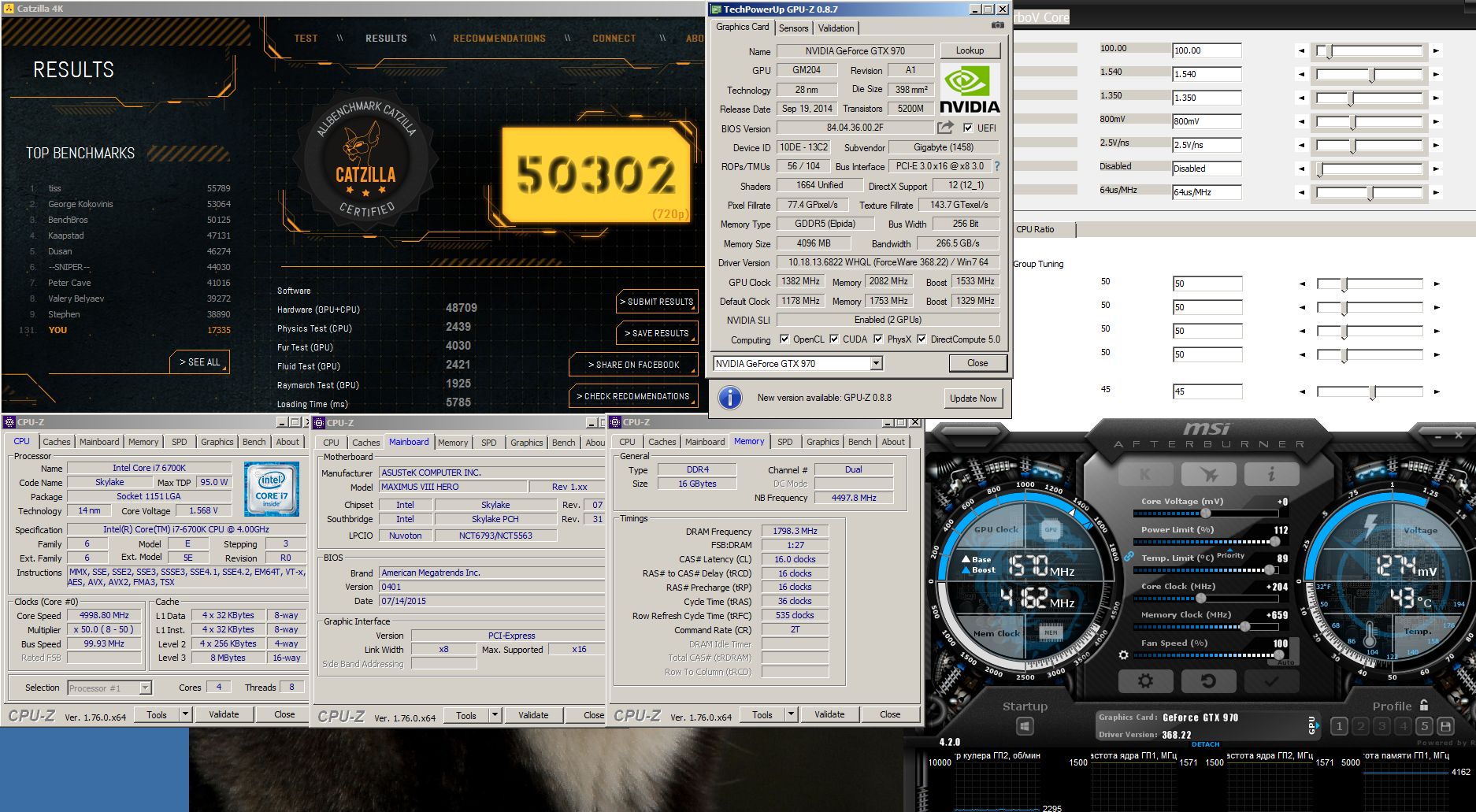Open Tools dropdown arrow in CPU-Z Memory window
The height and width of the screenshot is (812, 1476).
click(x=792, y=714)
